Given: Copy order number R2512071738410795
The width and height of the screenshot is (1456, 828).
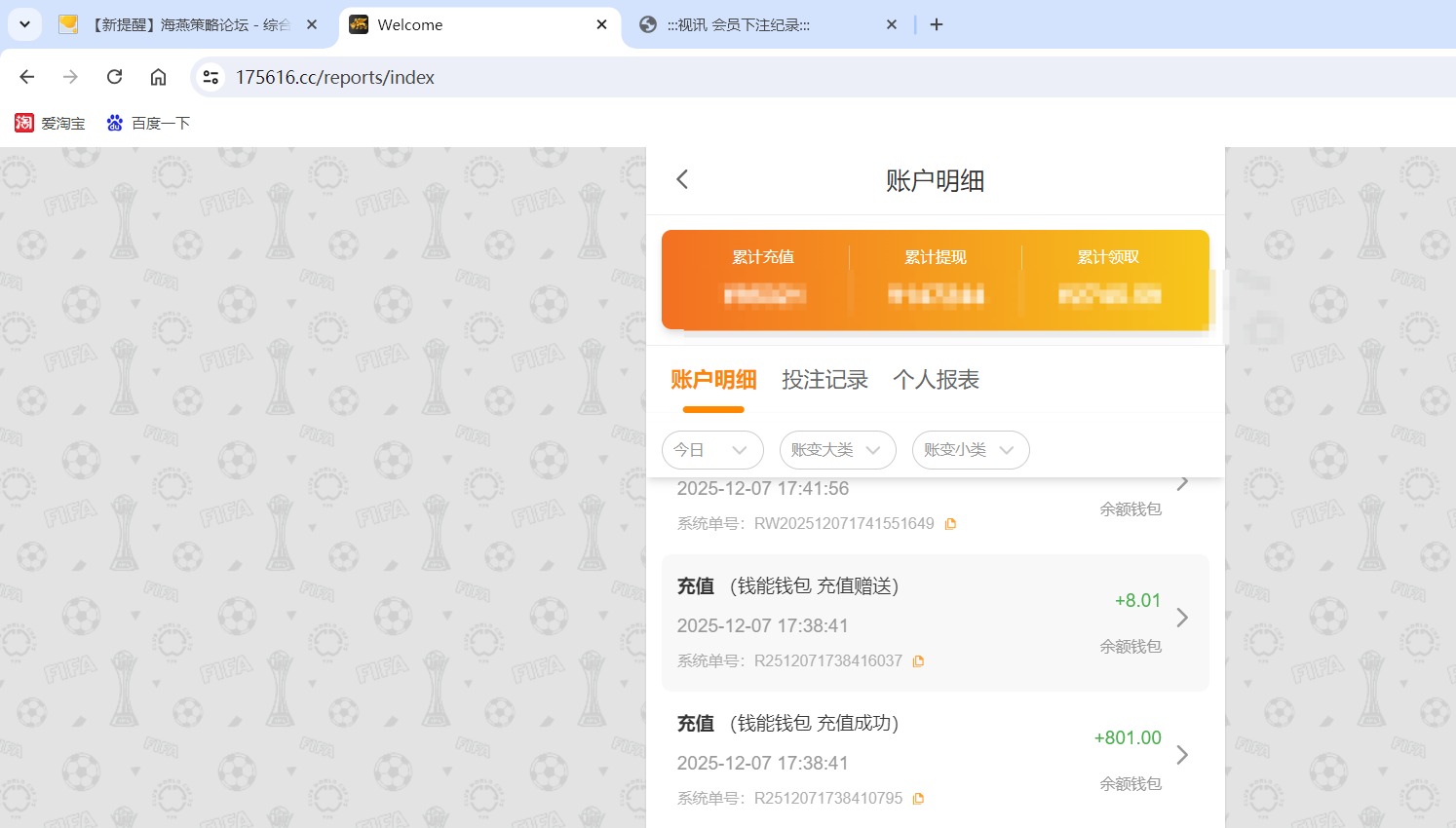Looking at the screenshot, I should 917,797.
